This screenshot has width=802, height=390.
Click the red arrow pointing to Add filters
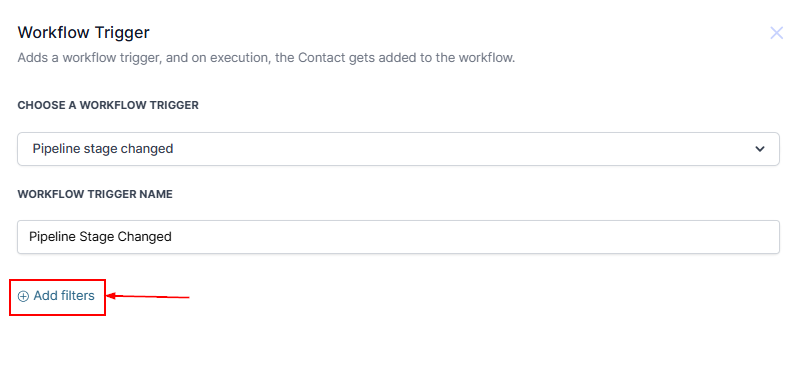[x=148, y=296]
